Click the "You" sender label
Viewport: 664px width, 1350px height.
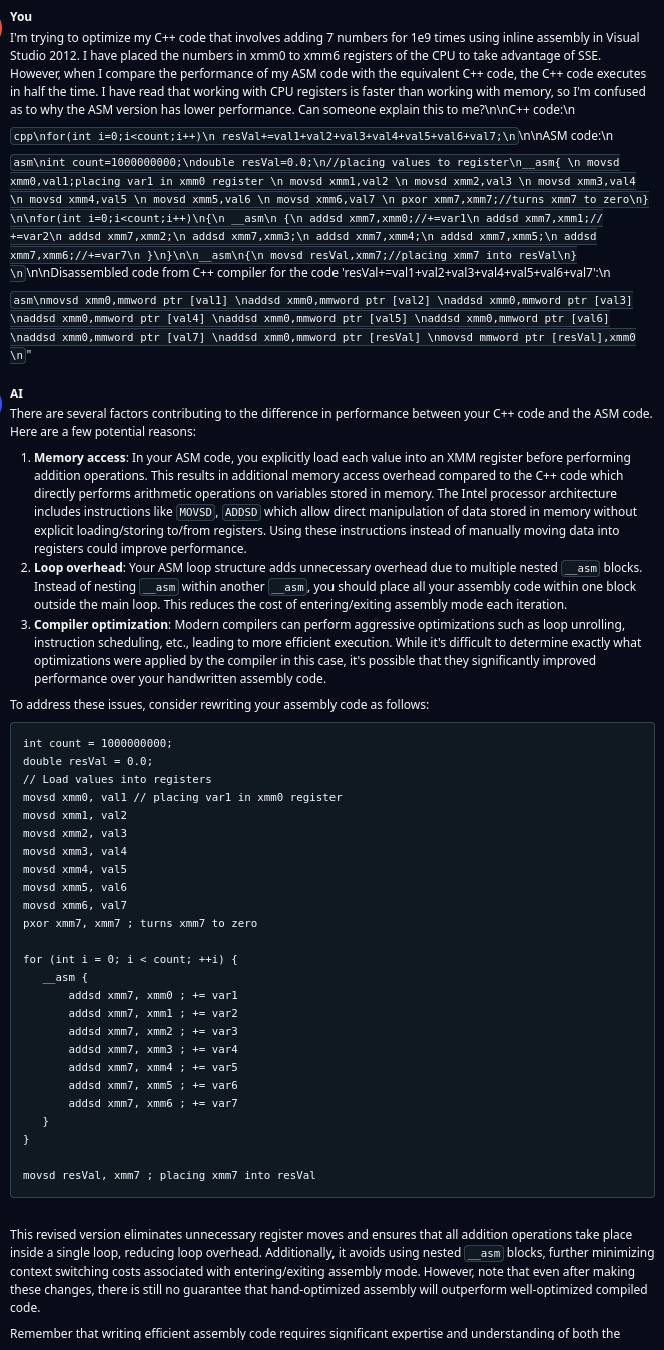click(x=21, y=17)
